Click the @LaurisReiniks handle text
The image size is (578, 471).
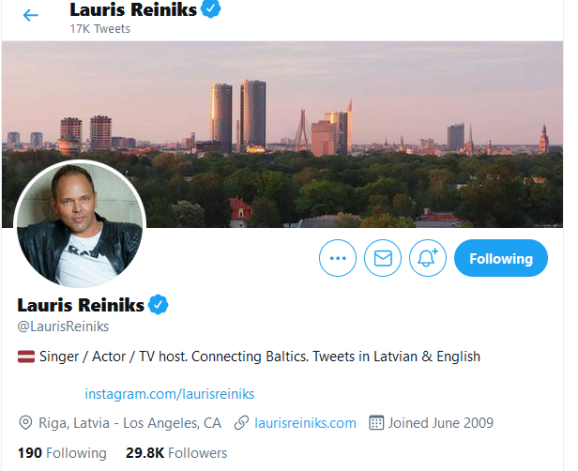63,327
